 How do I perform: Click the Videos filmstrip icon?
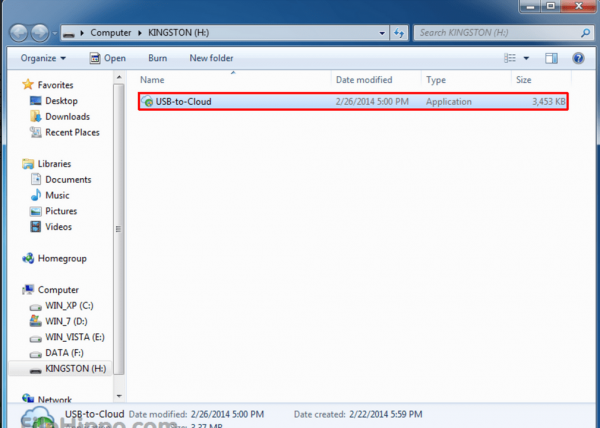[36, 227]
